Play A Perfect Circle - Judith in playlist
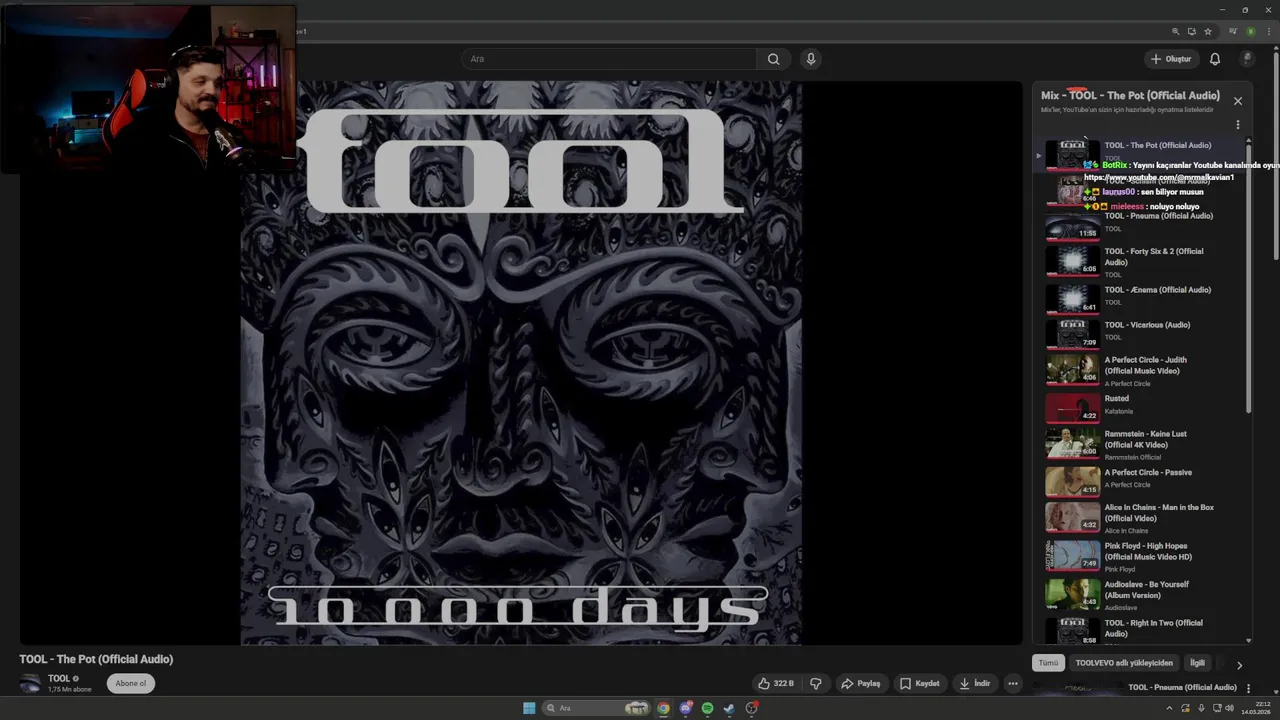1280x720 pixels. (x=1140, y=370)
